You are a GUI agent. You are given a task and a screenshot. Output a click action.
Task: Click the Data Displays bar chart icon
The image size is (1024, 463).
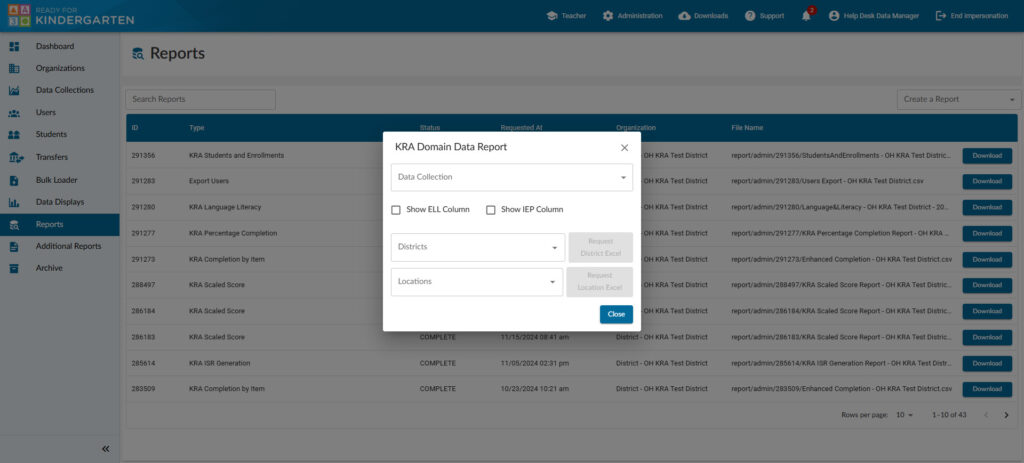[x=14, y=202]
